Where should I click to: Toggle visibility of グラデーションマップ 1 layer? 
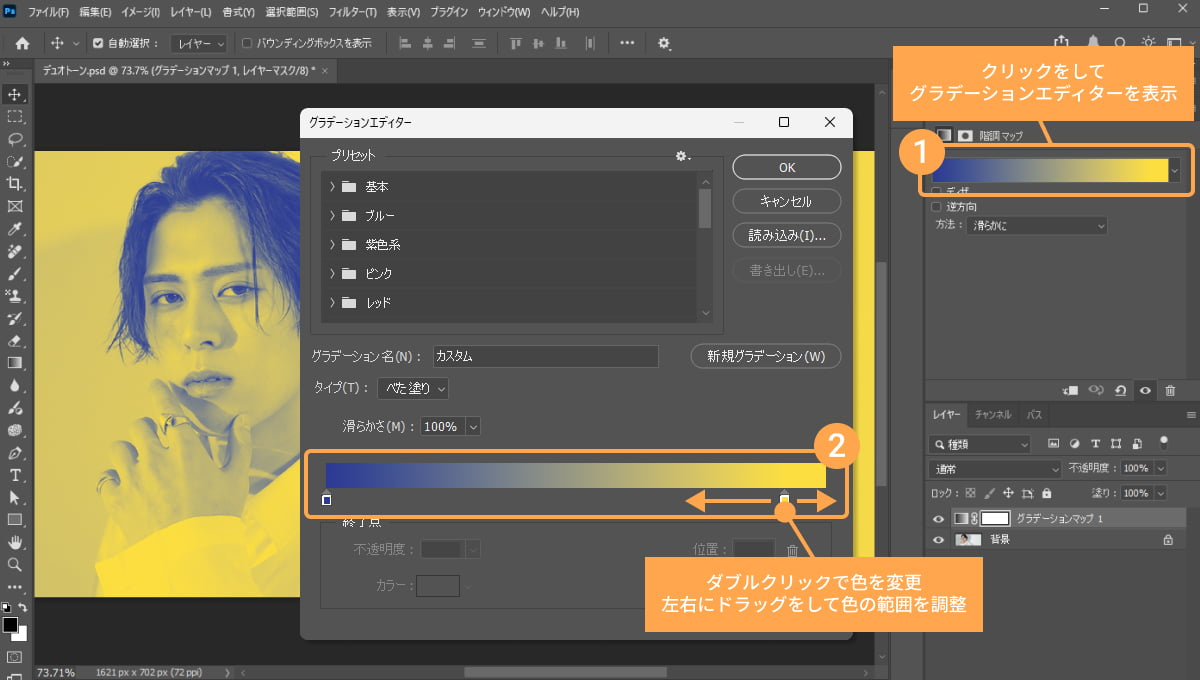[937, 518]
